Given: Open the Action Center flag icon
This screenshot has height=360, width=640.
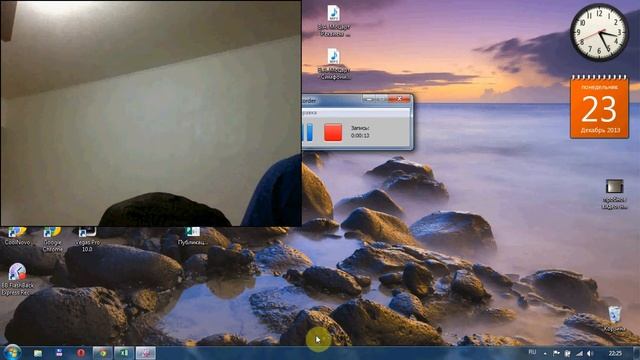Looking at the screenshot, I should click(x=556, y=353).
